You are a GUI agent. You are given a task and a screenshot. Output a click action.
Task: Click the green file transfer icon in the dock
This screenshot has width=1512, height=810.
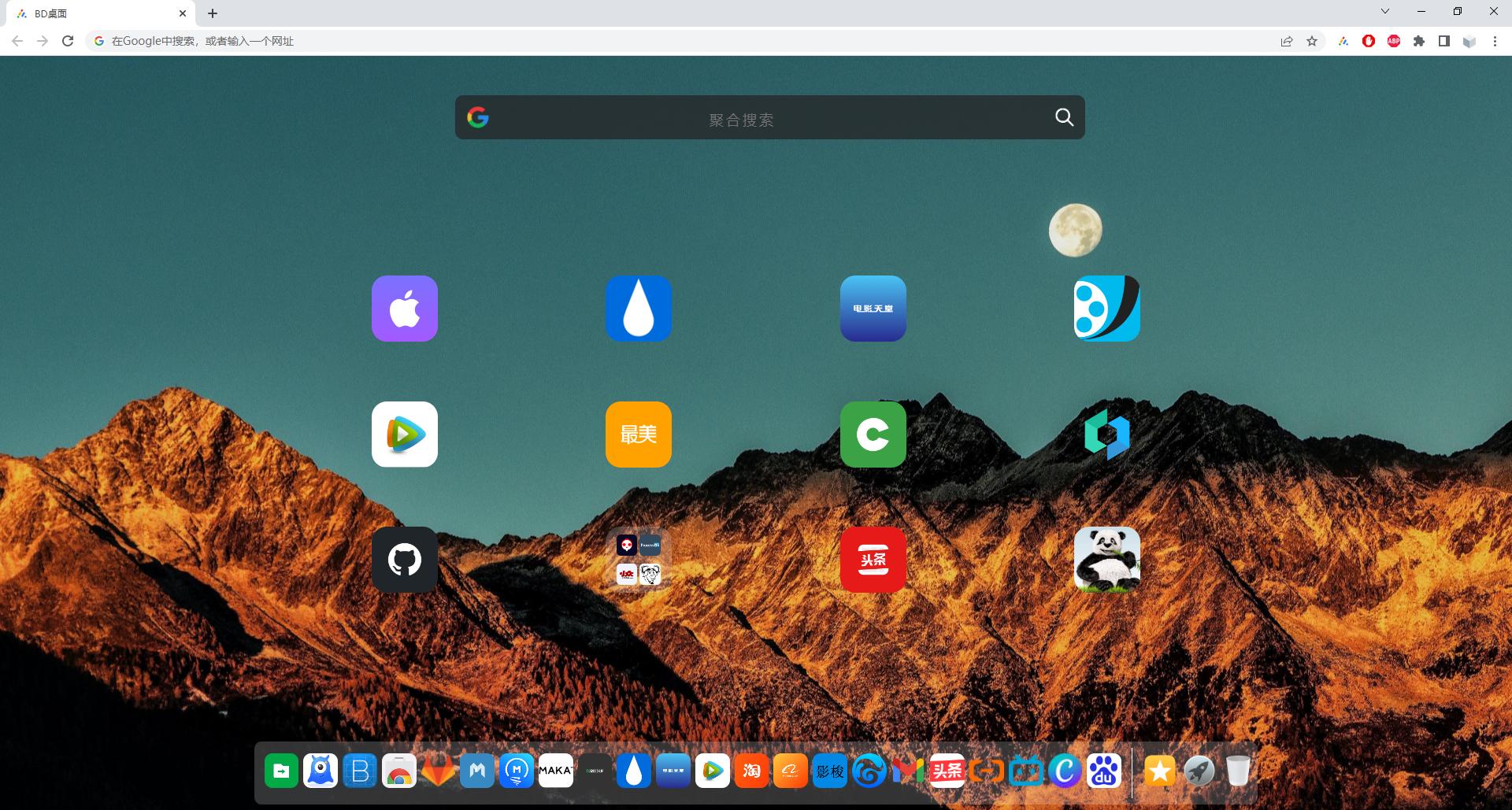coord(281,771)
